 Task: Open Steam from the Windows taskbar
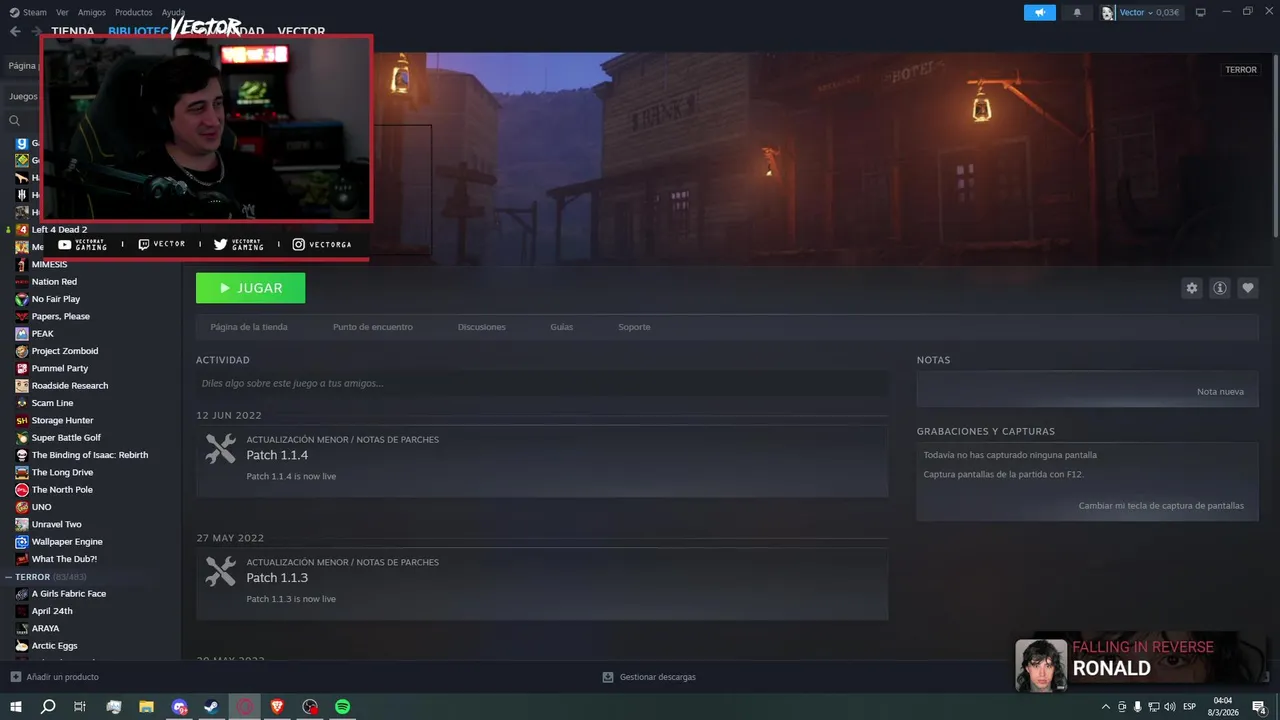[x=212, y=706]
